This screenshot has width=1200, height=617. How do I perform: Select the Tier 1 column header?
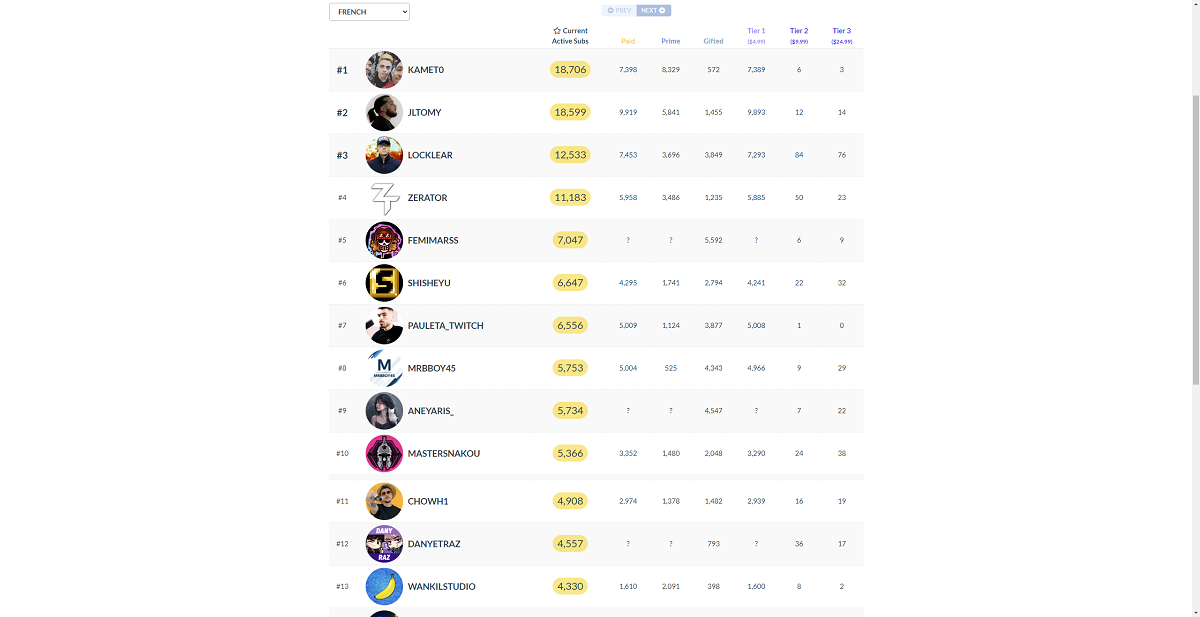pyautogui.click(x=756, y=35)
